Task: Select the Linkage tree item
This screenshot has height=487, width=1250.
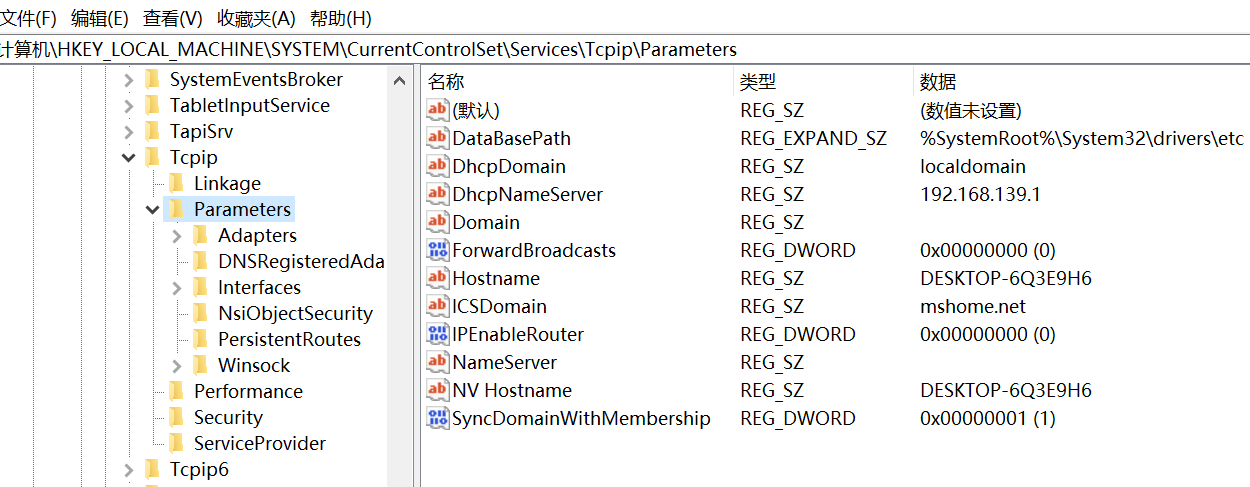Action: [x=227, y=183]
